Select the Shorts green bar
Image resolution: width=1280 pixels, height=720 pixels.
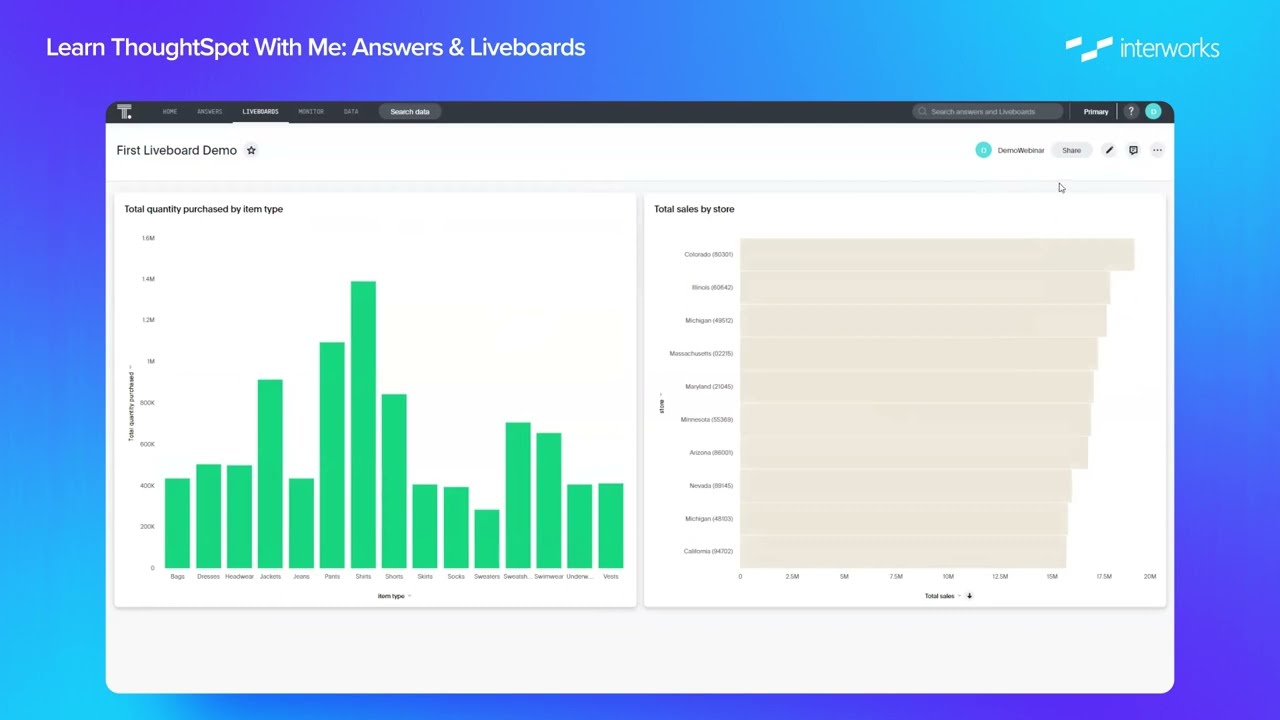coord(394,481)
